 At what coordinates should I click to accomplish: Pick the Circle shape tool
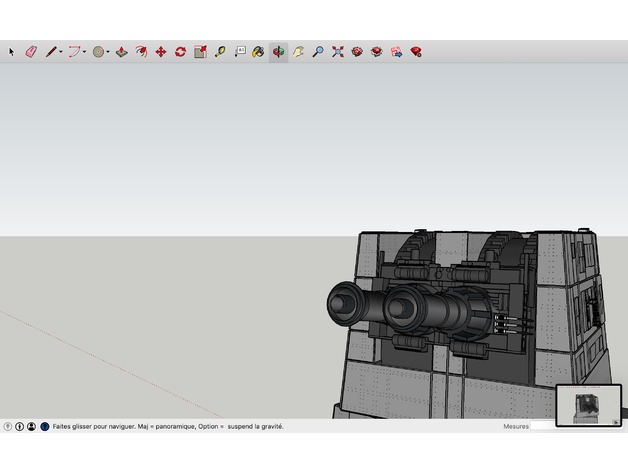pos(99,52)
